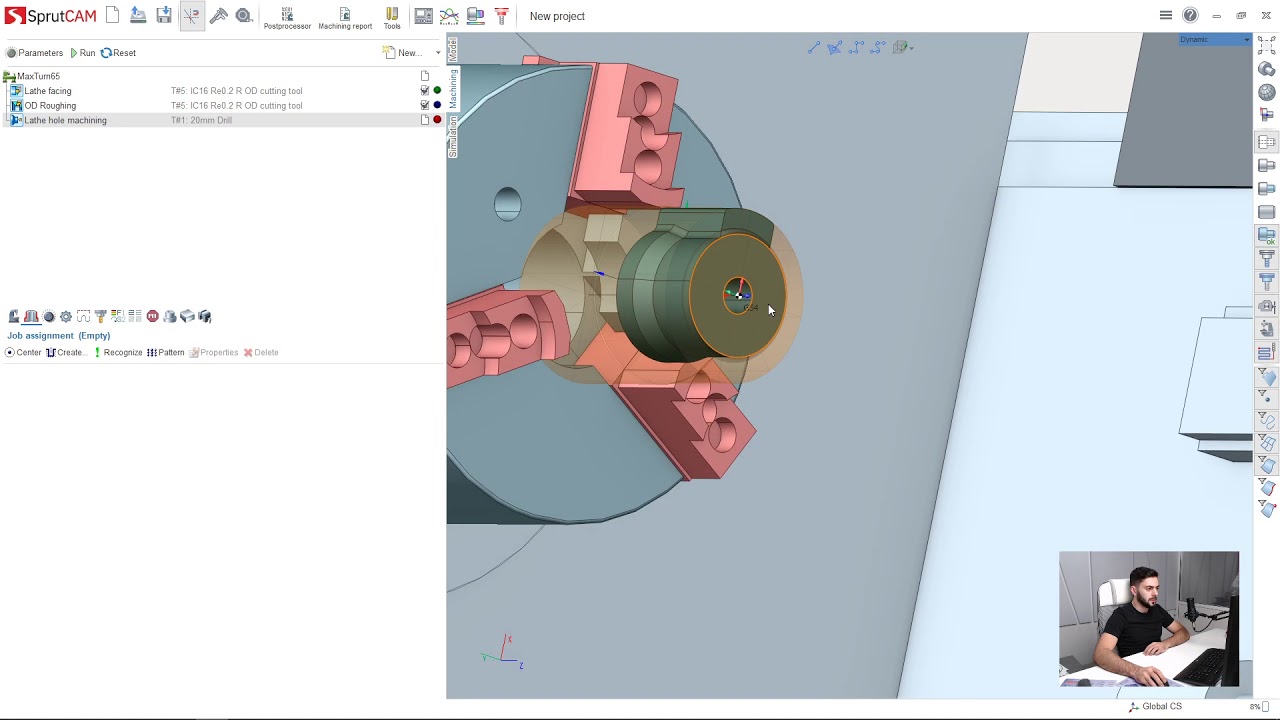The width and height of the screenshot is (1280, 720).
Task: Toggle the Lathe facing enabled checkbox
Action: (425, 91)
